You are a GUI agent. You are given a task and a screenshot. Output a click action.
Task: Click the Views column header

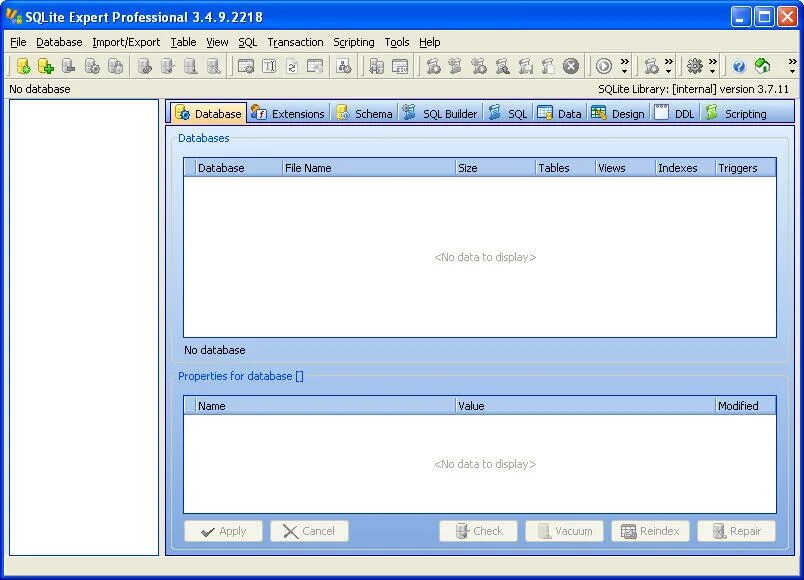click(x=625, y=168)
